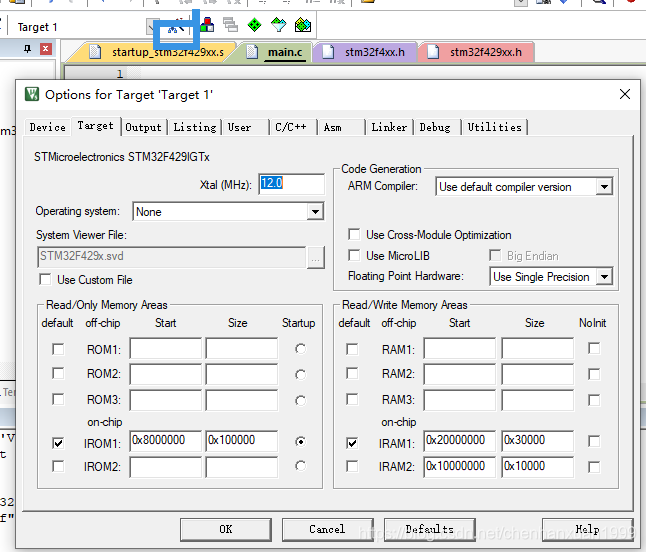Open the Operating system dropdown
The width and height of the screenshot is (646, 552).
[315, 212]
